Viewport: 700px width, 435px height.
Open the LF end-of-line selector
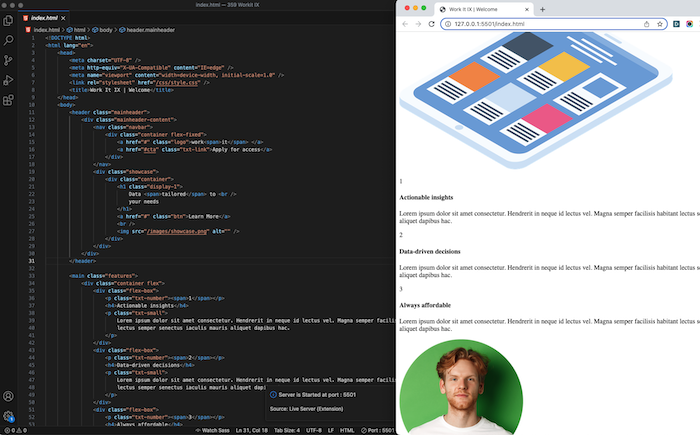tap(331, 431)
